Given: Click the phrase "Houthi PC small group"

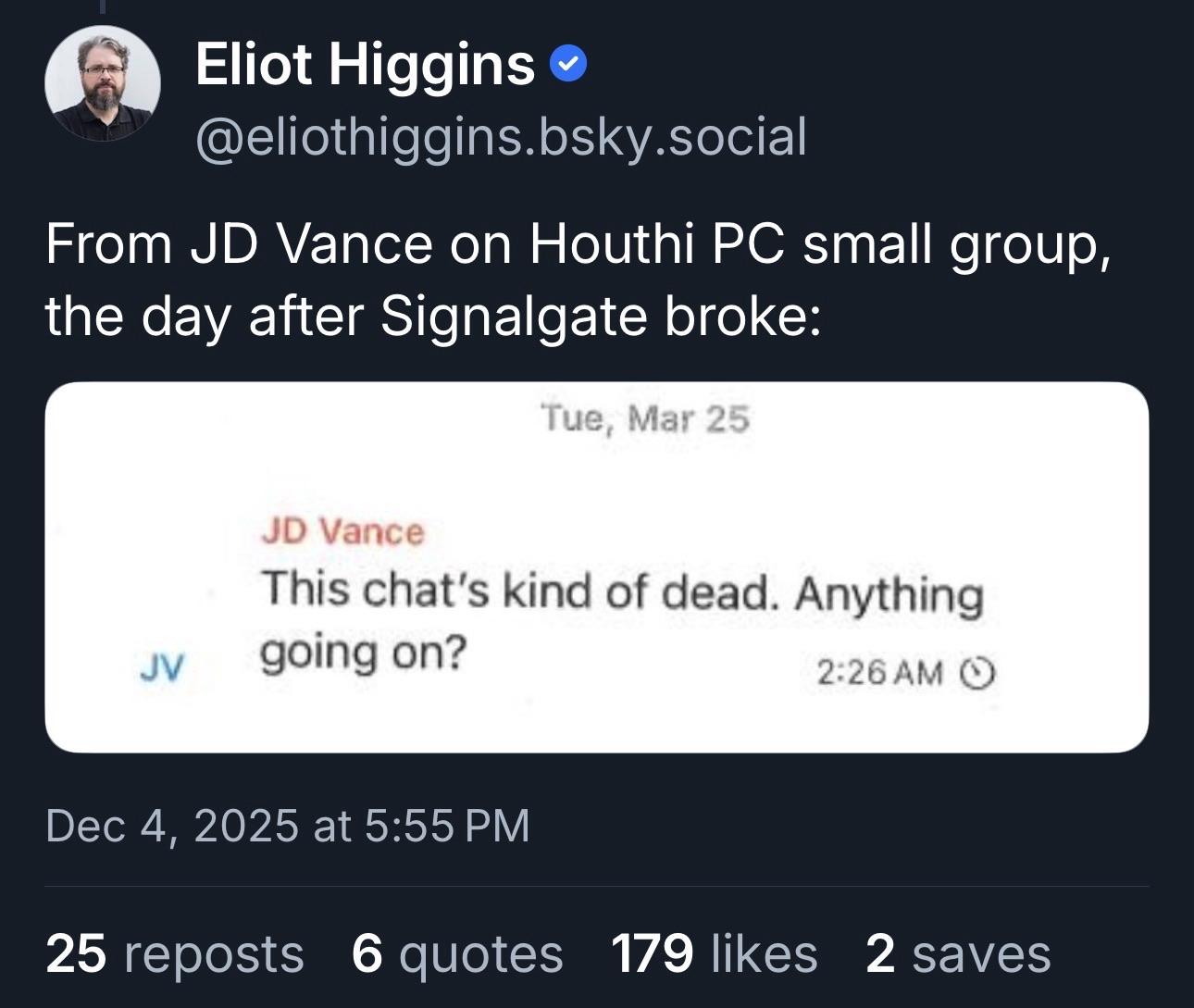Looking at the screenshot, I should (x=818, y=244).
